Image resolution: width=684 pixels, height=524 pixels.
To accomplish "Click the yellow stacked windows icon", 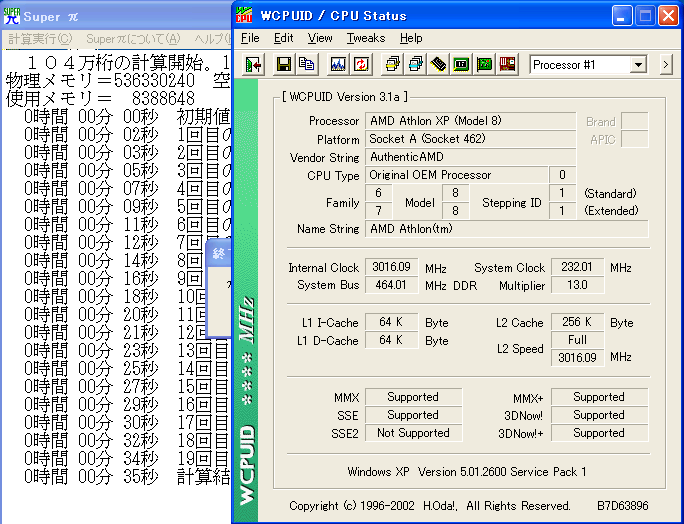I will pyautogui.click(x=392, y=64).
